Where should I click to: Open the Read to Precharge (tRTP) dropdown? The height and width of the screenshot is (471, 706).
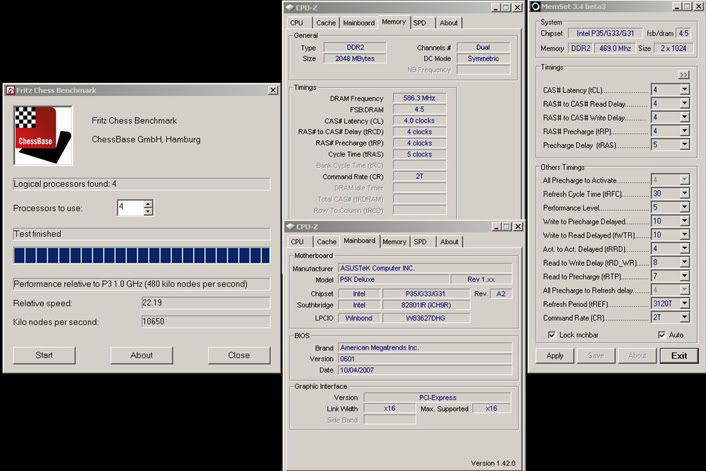point(684,276)
